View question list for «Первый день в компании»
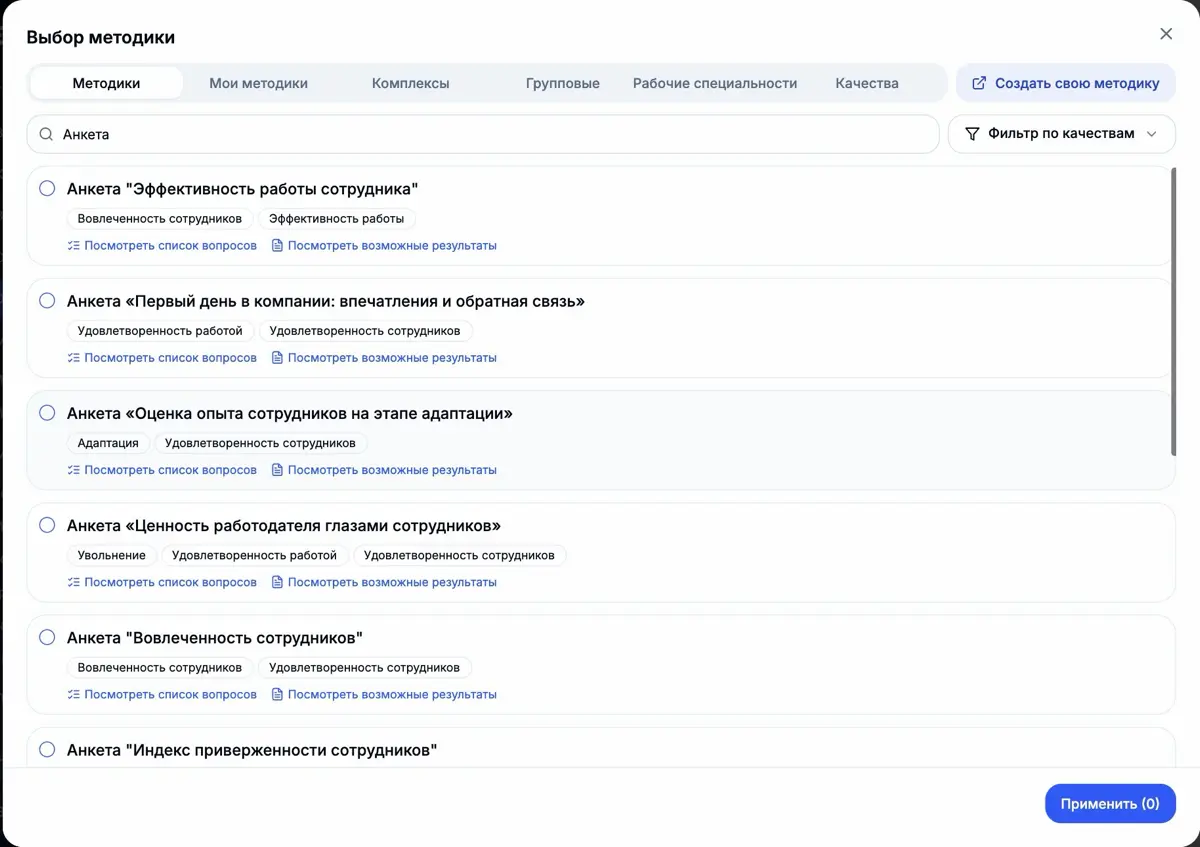This screenshot has height=847, width=1200. (162, 357)
